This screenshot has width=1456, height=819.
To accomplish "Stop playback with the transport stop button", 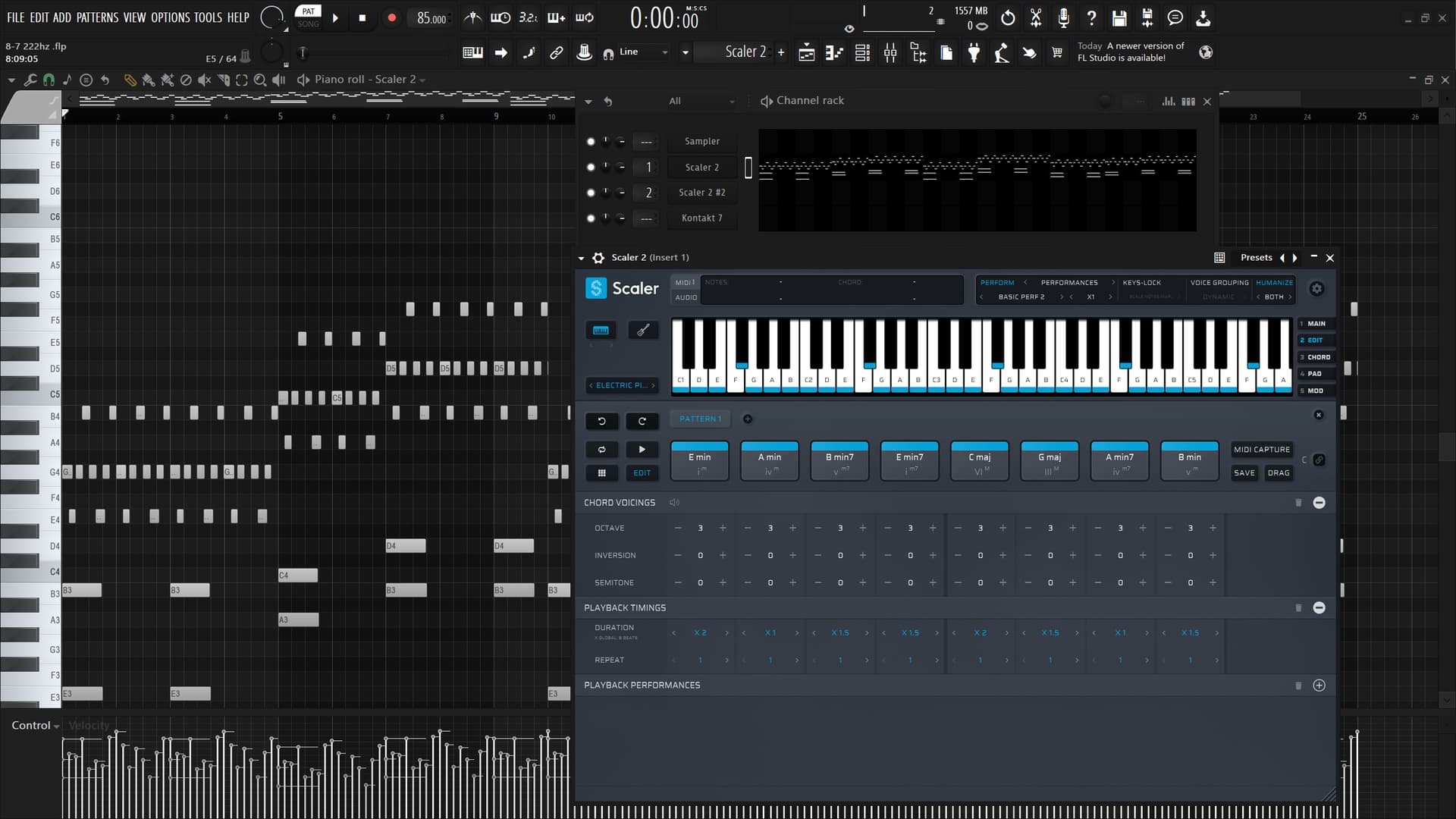I will click(362, 18).
